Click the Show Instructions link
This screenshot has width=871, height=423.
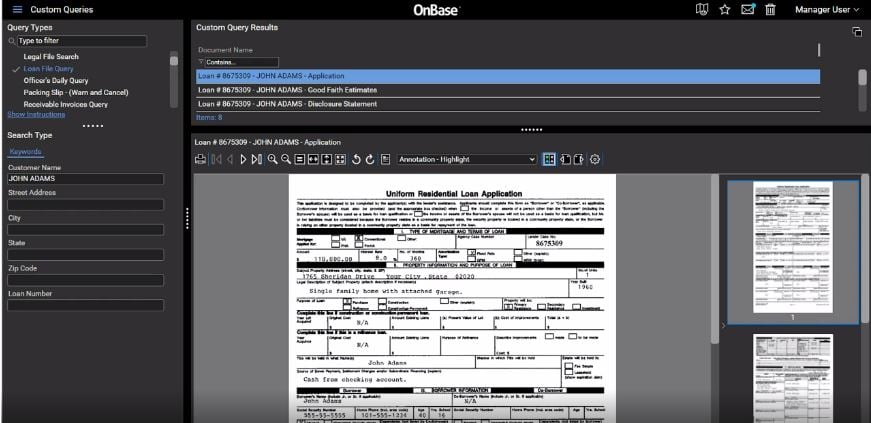[36, 115]
